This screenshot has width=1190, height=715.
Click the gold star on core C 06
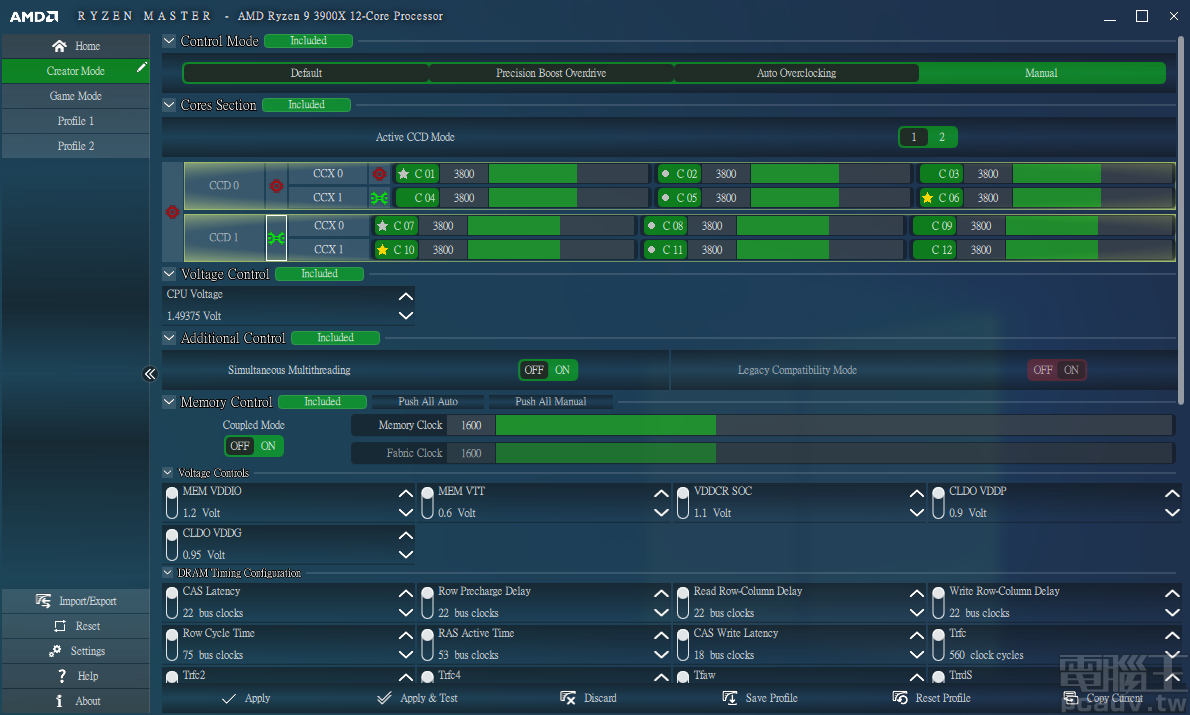click(x=927, y=198)
